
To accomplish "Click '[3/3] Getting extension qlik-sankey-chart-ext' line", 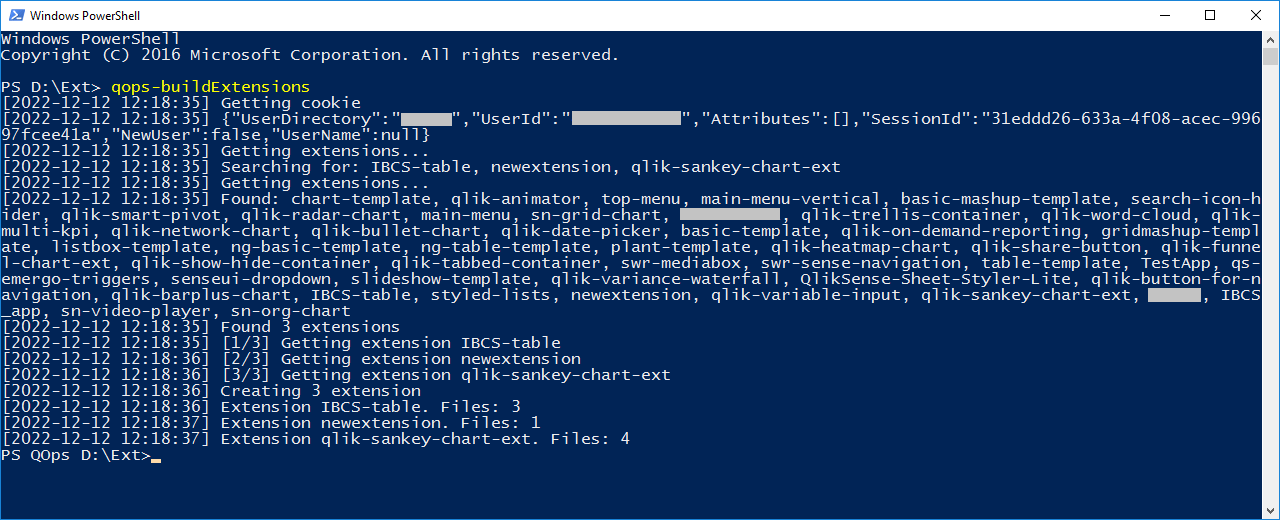I will (x=336, y=375).
